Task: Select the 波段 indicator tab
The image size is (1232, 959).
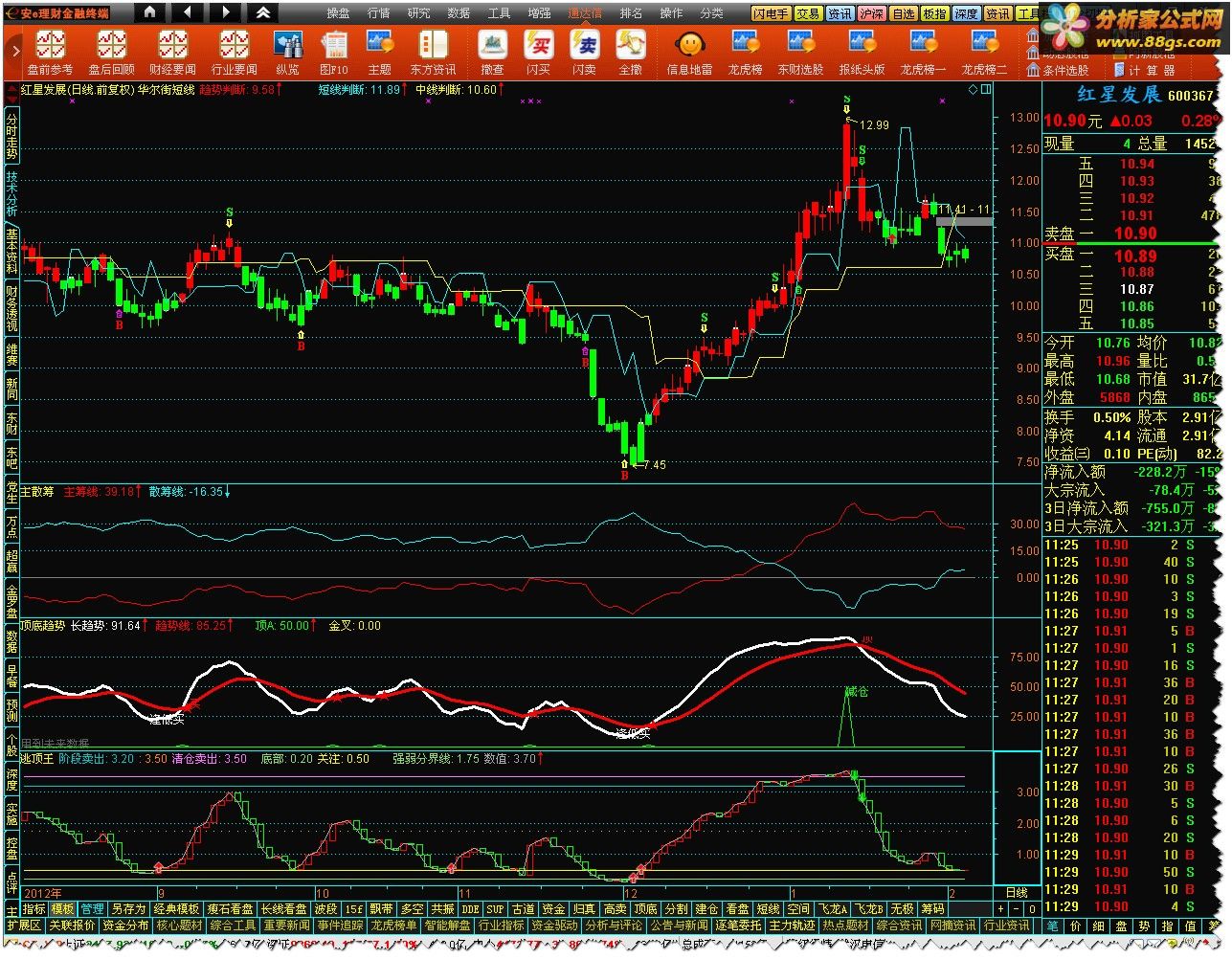Action: pyautogui.click(x=325, y=908)
